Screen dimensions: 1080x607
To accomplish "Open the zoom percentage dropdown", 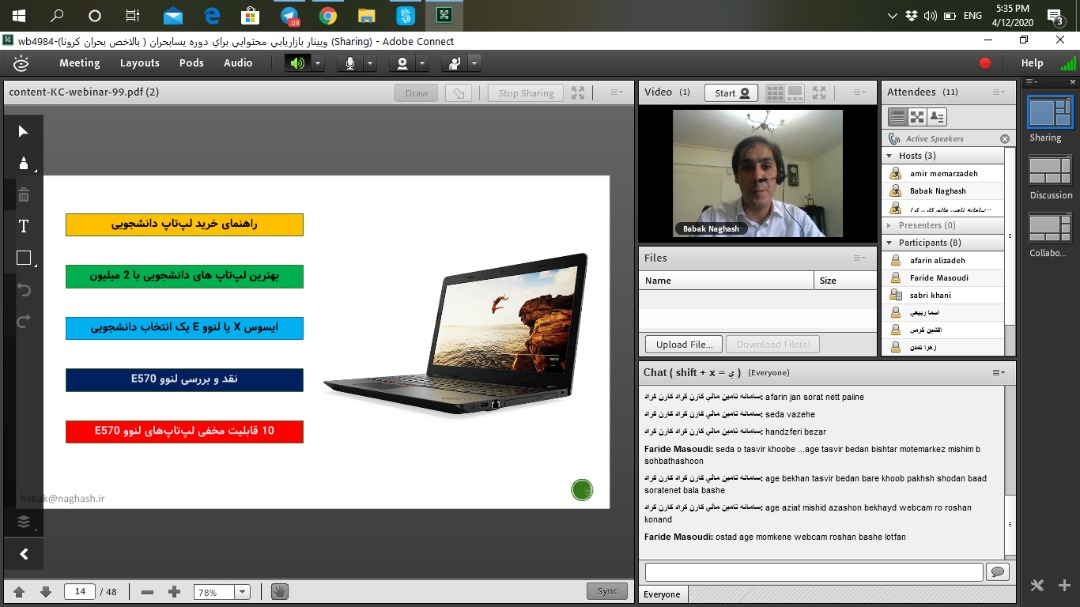I will (x=242, y=592).
